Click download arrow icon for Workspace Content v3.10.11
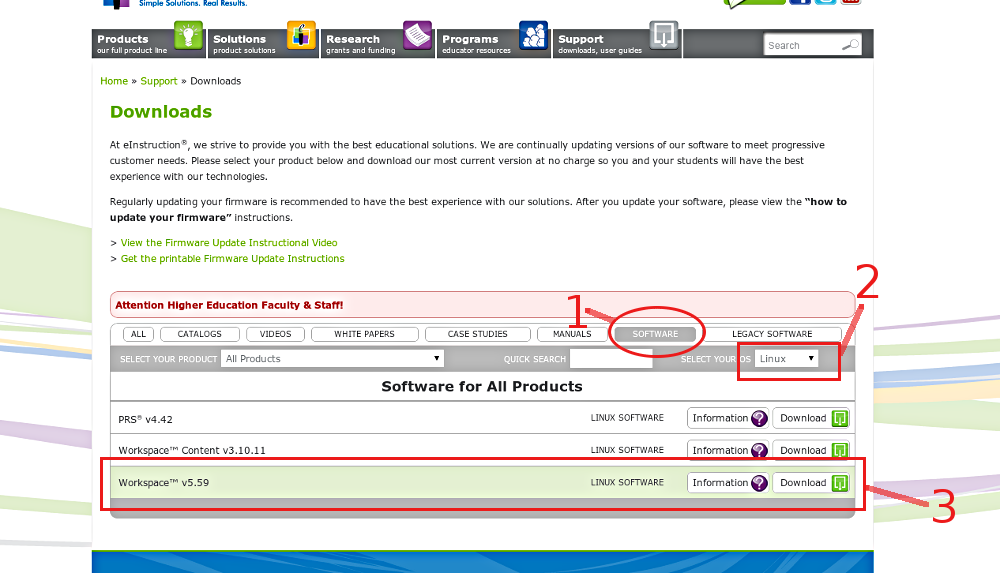Screen dimensions: 1000x573 pos(840,450)
